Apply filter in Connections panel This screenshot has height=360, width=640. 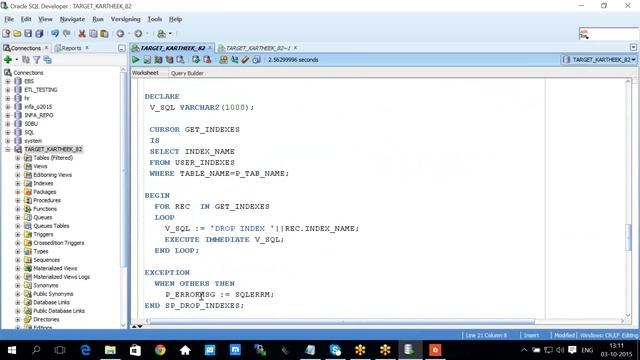pyautogui.click(x=37, y=60)
